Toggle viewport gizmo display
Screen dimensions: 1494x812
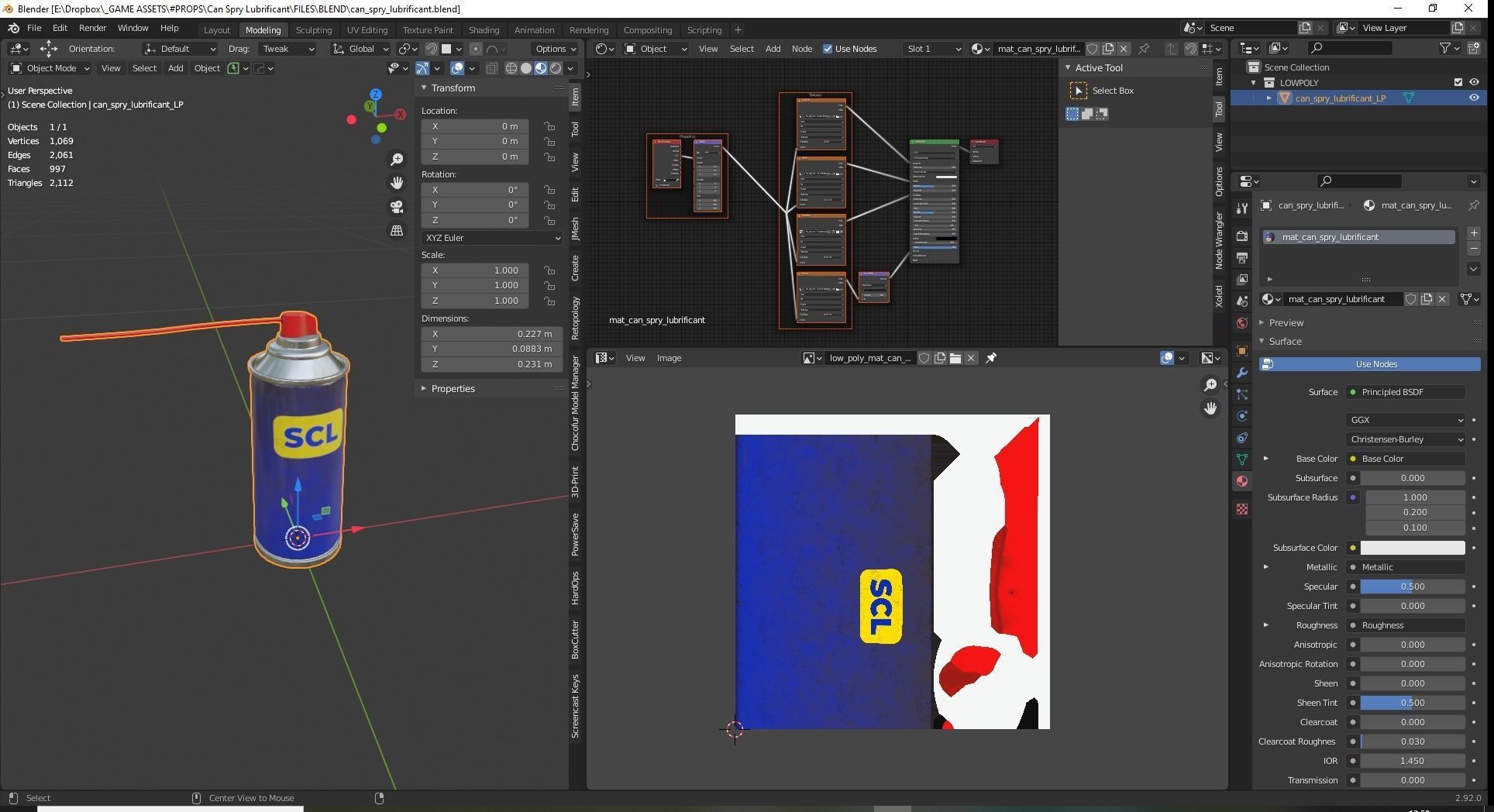422,68
